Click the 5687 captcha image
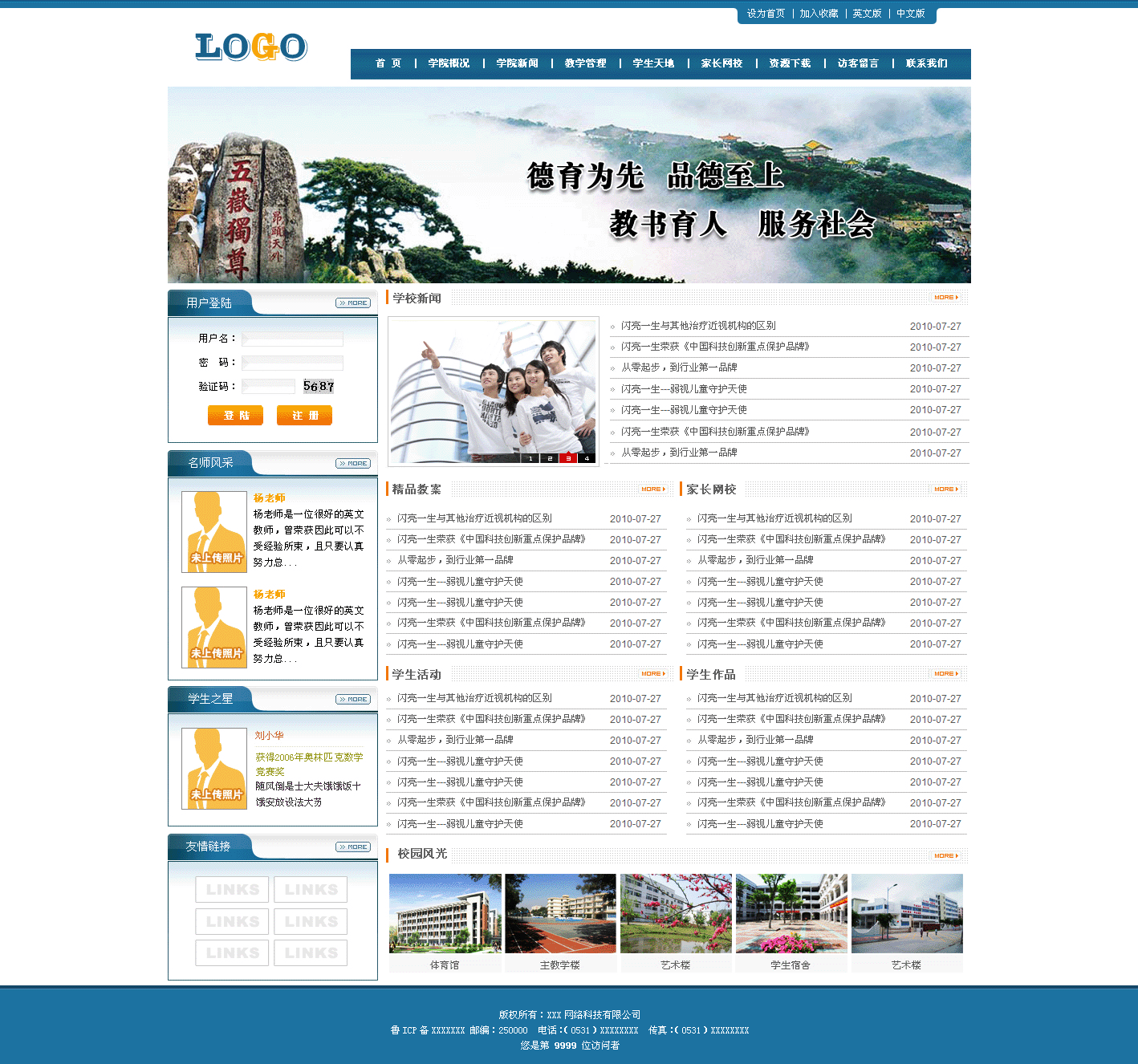Image resolution: width=1138 pixels, height=1064 pixels. pos(319,387)
